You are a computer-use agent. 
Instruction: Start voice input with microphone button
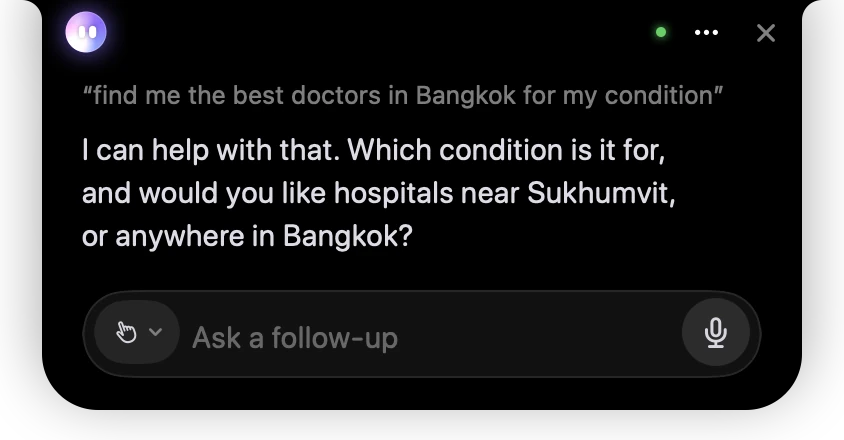[715, 332]
